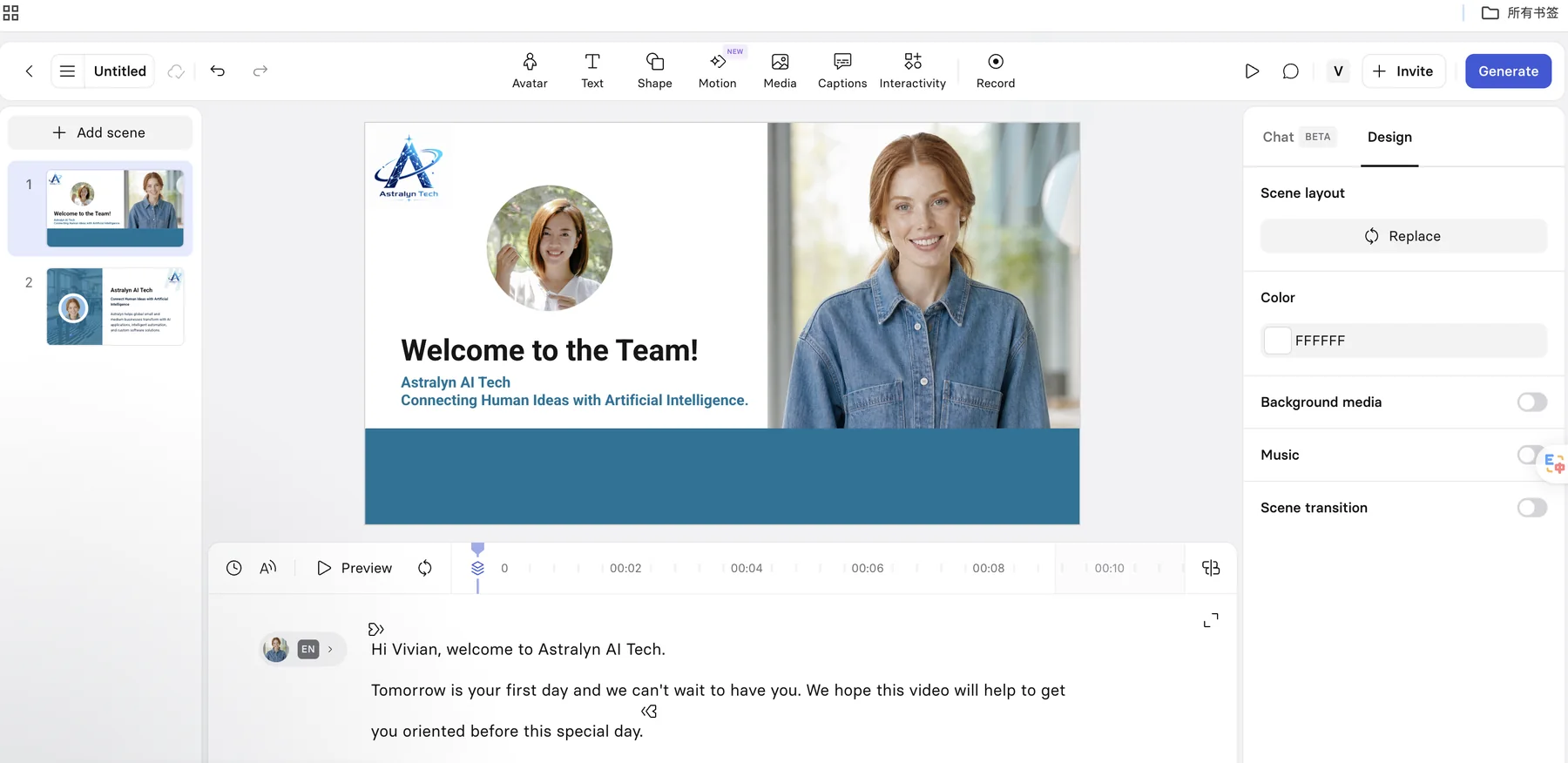Open the scene duration clock icon
This screenshot has width=1568, height=763.
click(x=234, y=568)
